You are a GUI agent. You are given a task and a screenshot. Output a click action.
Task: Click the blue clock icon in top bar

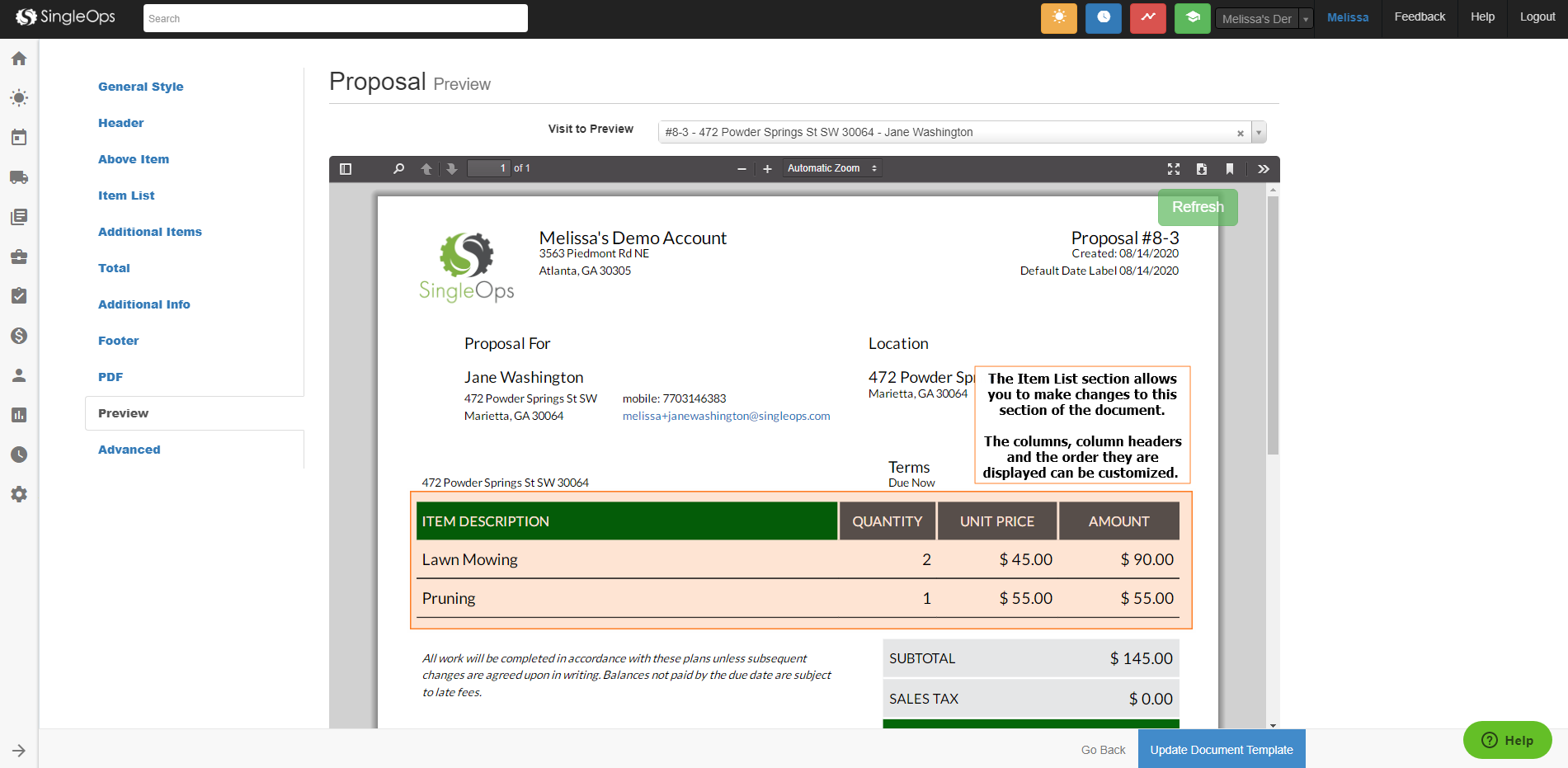pyautogui.click(x=1103, y=18)
